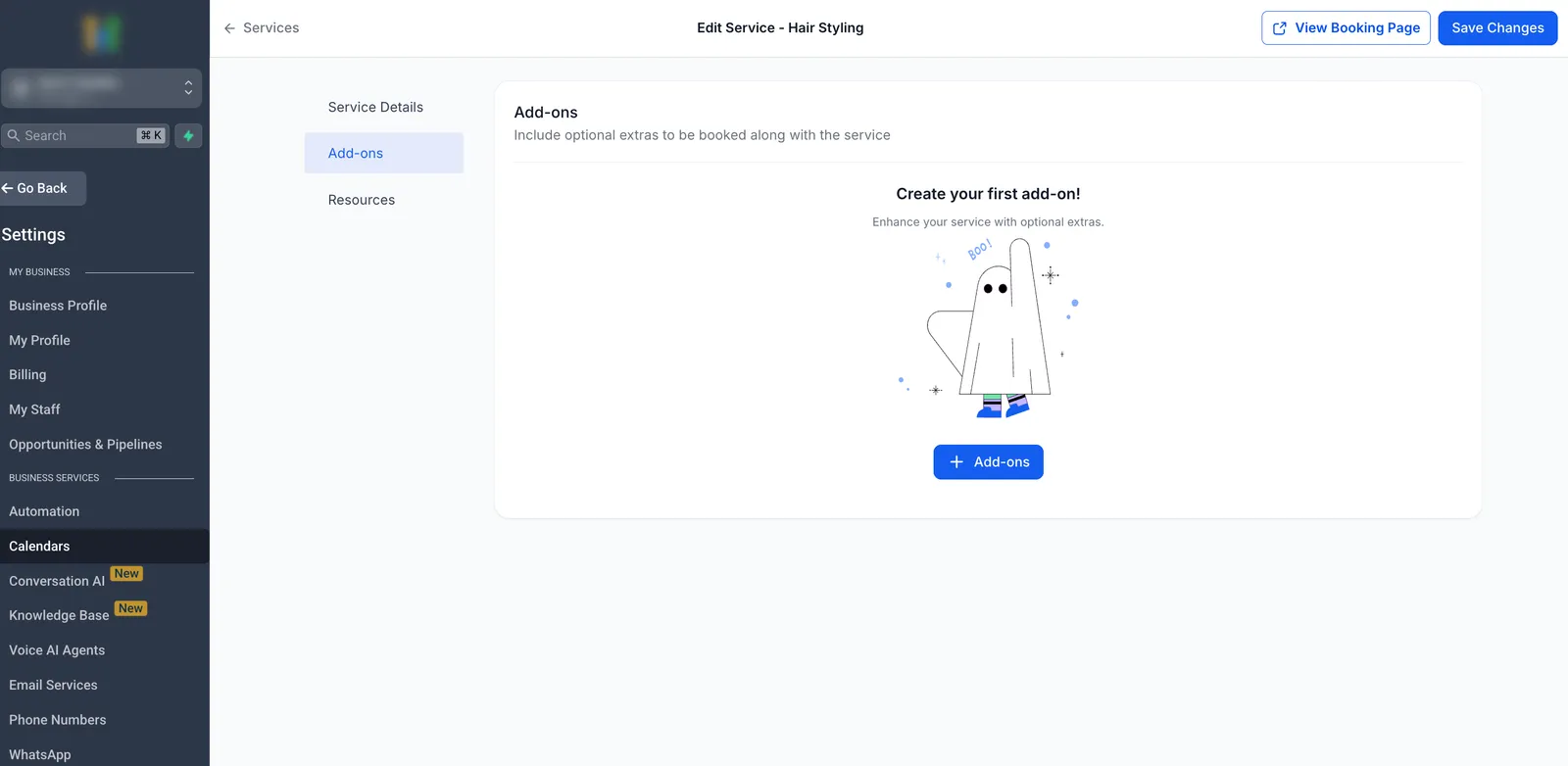1568x766 pixels.
Task: Click the up-down chevrons on the account selector
Action: [188, 88]
